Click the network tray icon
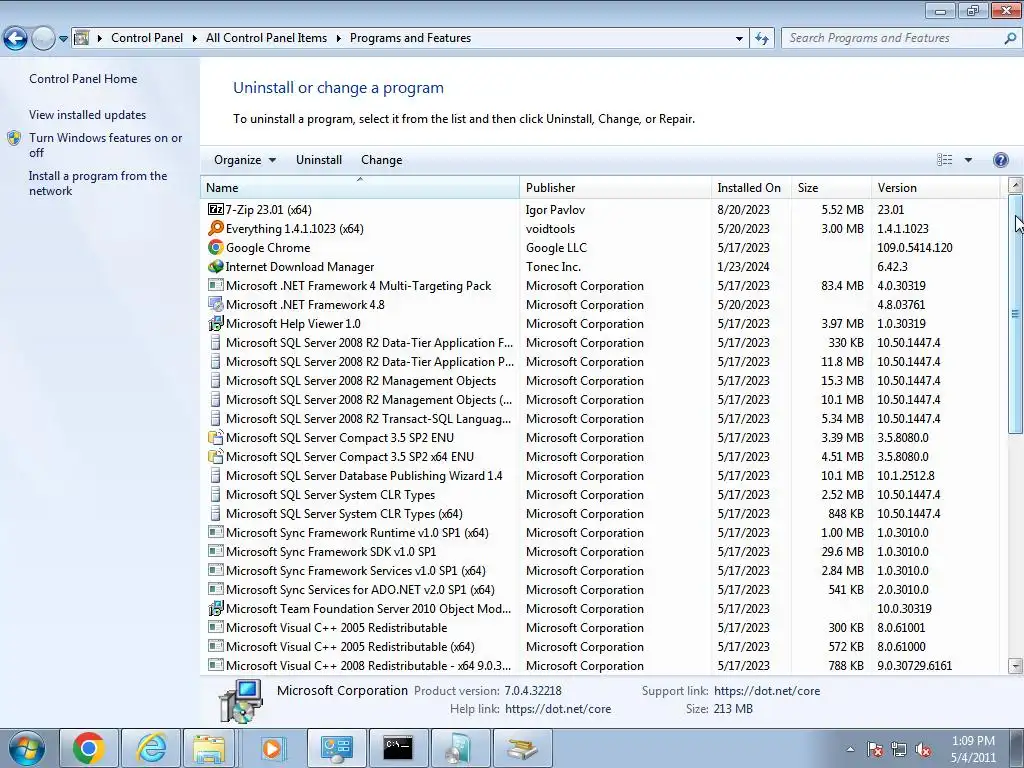 (899, 750)
